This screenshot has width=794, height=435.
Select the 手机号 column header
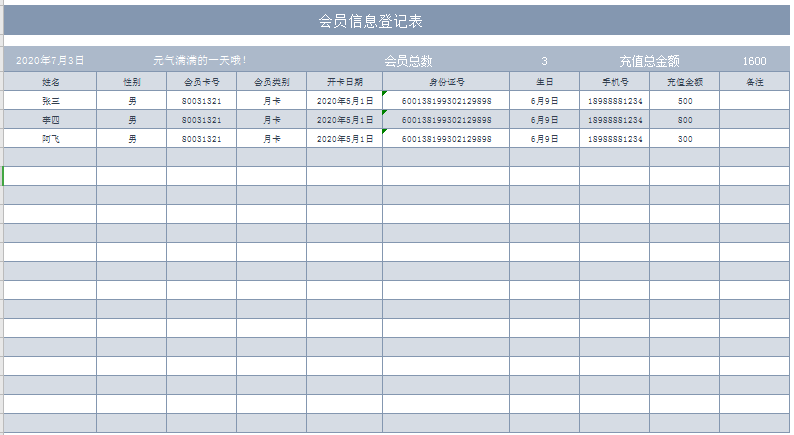(614, 81)
